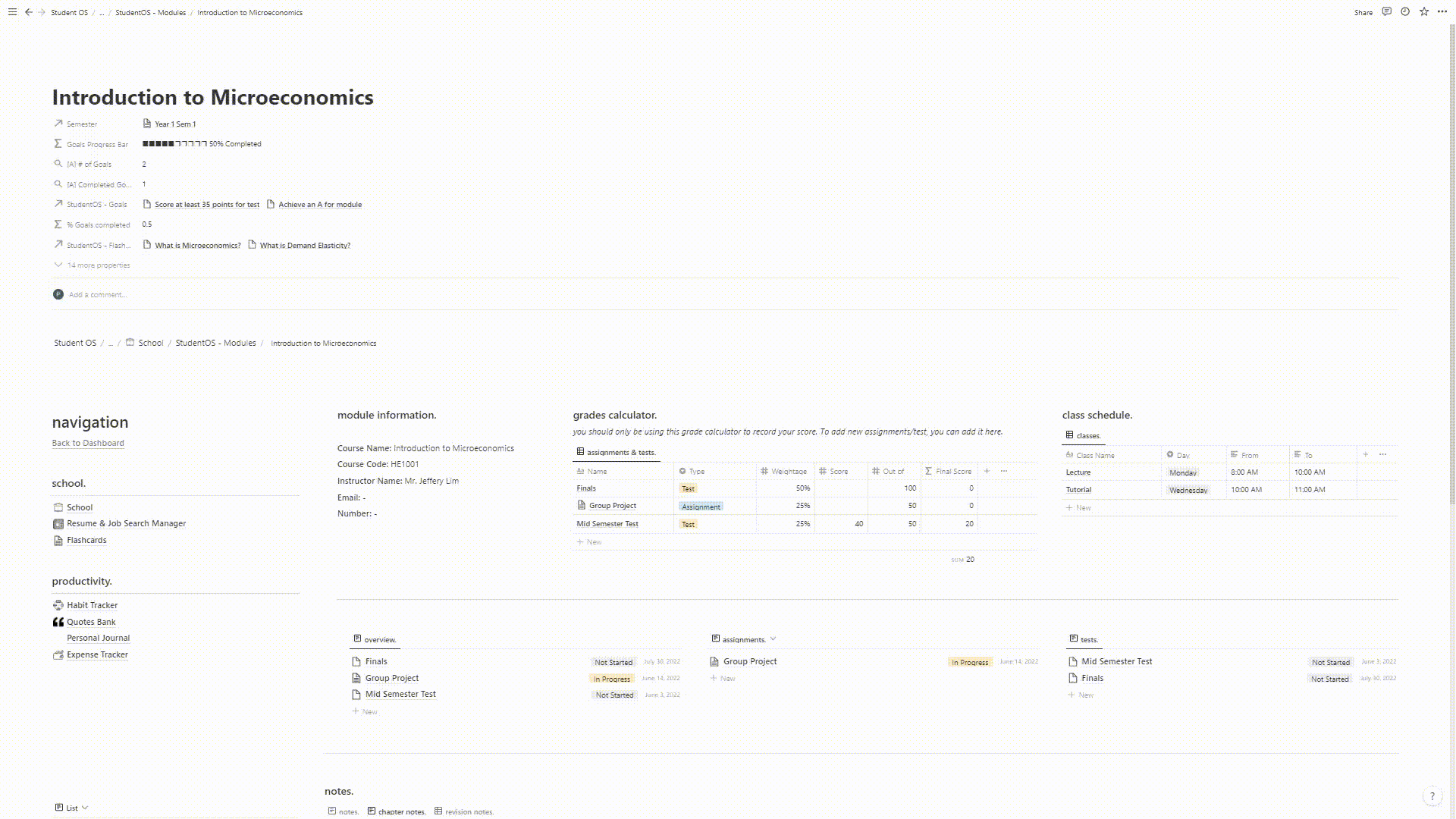
Task: Favorite this page with star icon
Action: coord(1424,12)
